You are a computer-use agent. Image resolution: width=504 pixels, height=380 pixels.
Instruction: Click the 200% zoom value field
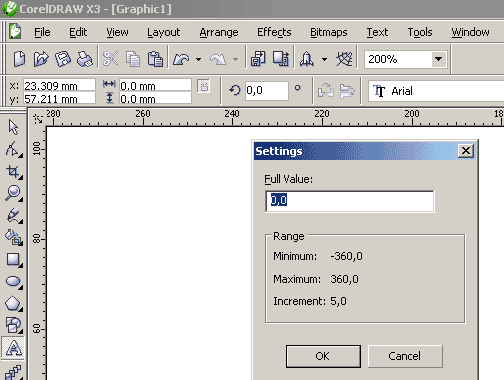click(x=398, y=59)
